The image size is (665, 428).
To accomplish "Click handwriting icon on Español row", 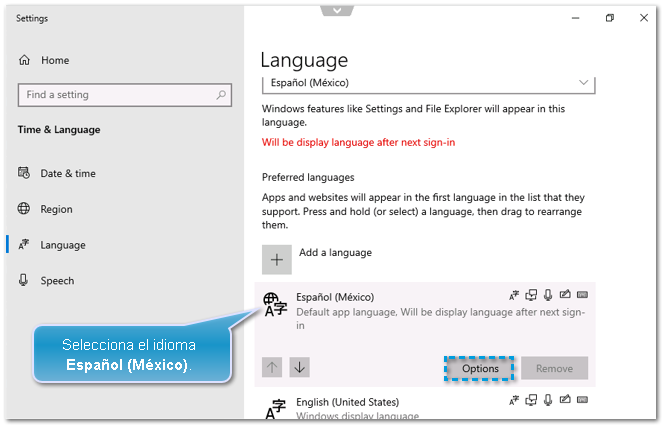I will [565, 294].
